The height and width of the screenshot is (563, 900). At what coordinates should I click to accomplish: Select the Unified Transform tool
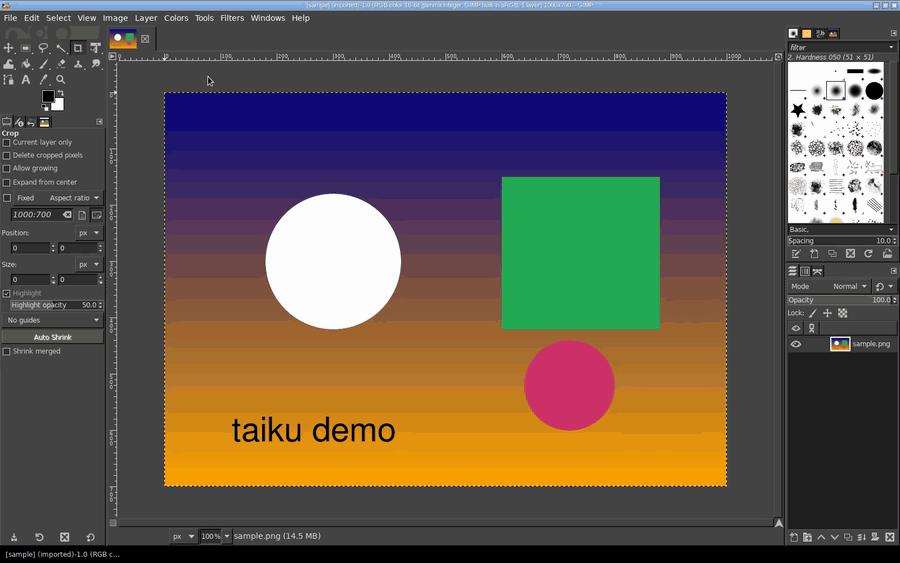(95, 48)
